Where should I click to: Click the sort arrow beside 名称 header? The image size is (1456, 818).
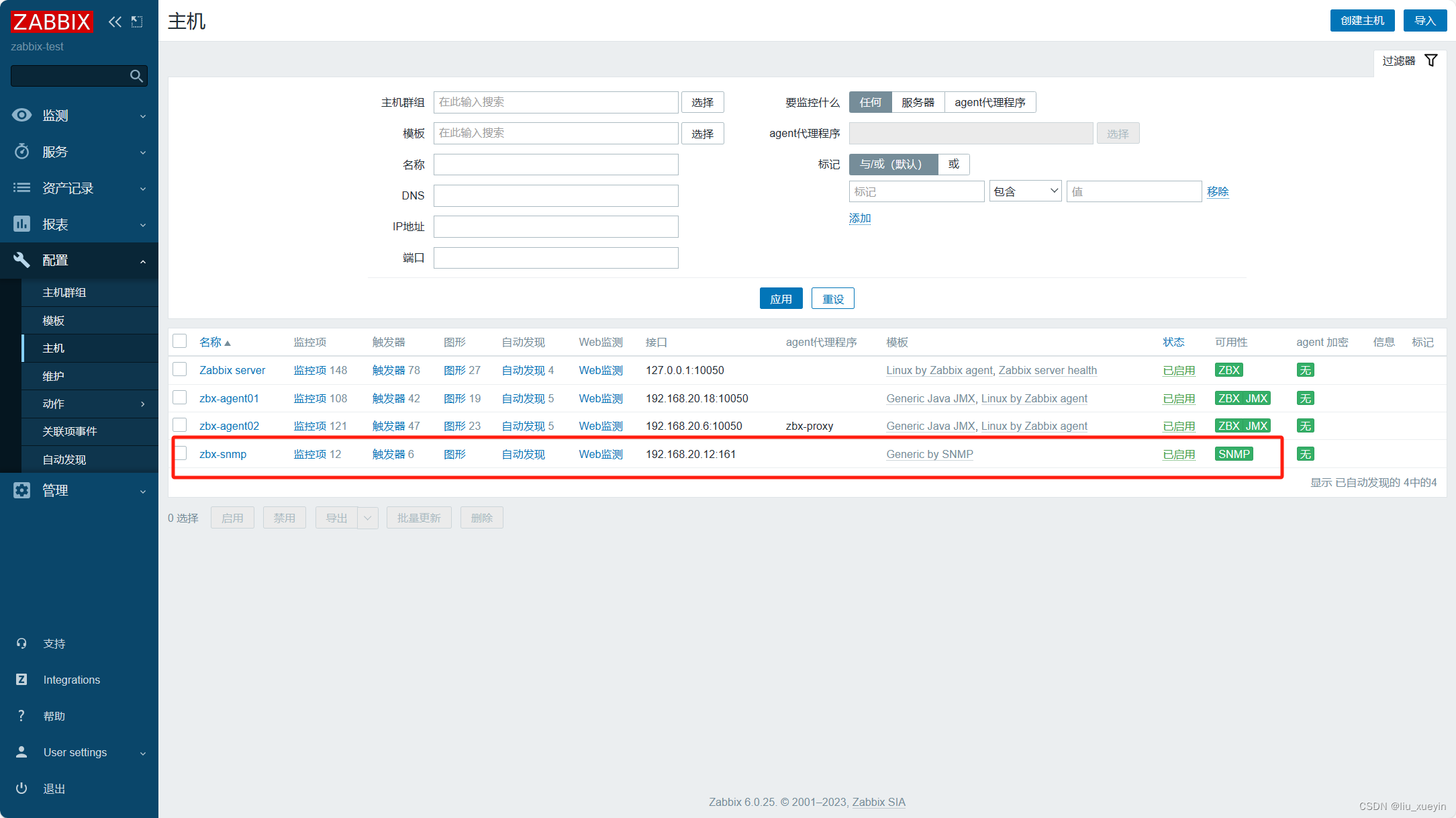click(228, 343)
